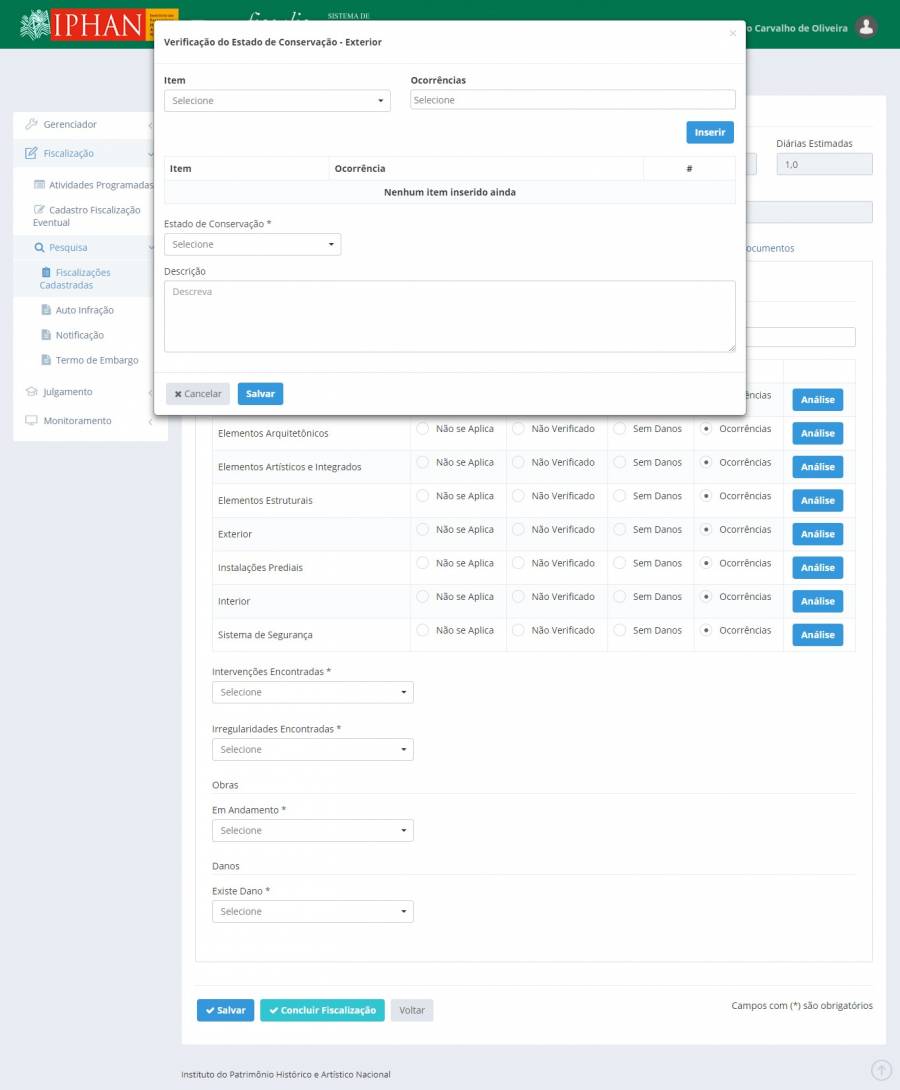The width and height of the screenshot is (900, 1090).
Task: Select 'Não Verificado' for Sistema de Segurança
Action: tap(519, 631)
